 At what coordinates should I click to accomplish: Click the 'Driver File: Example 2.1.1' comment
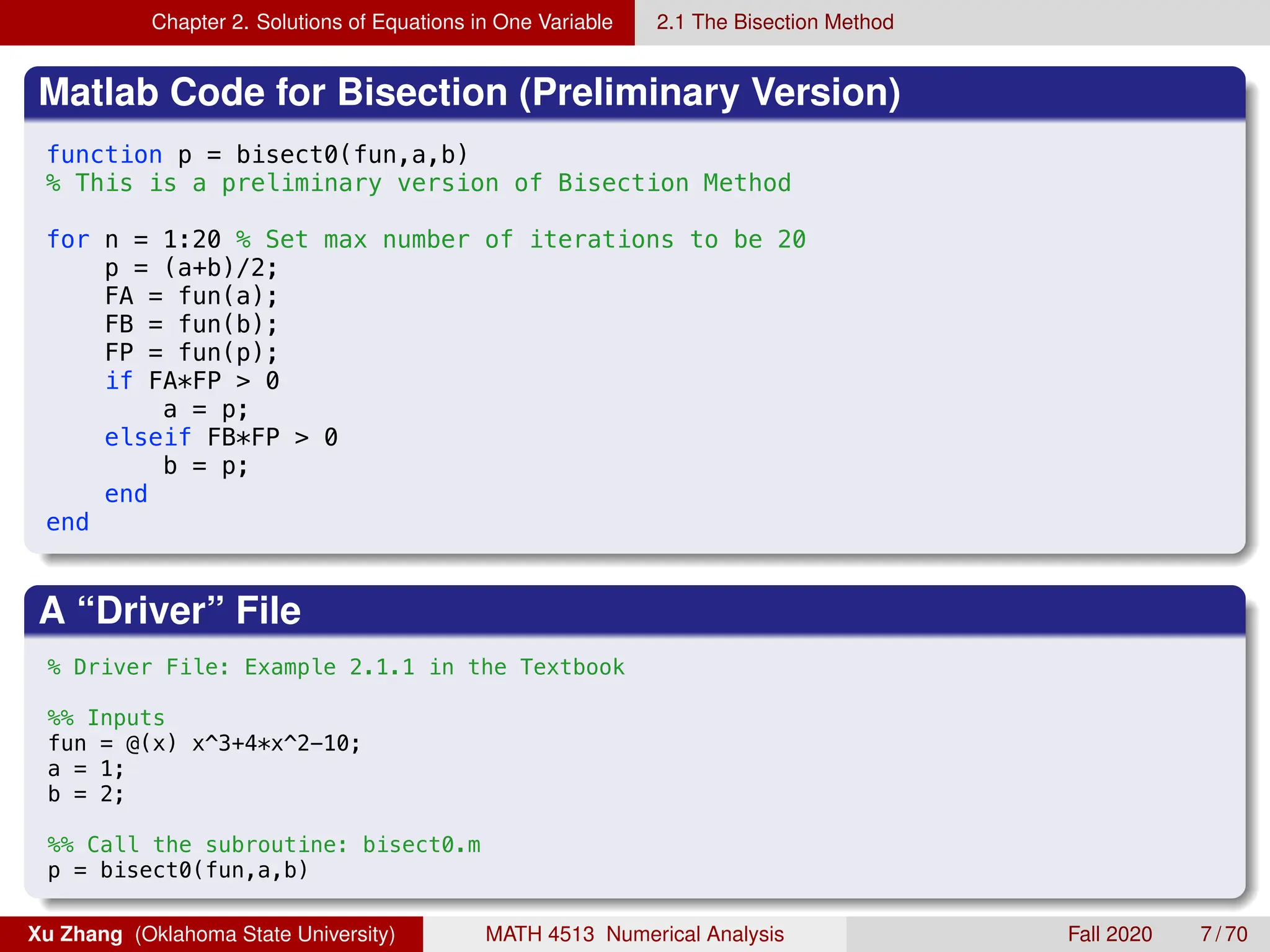[336, 668]
